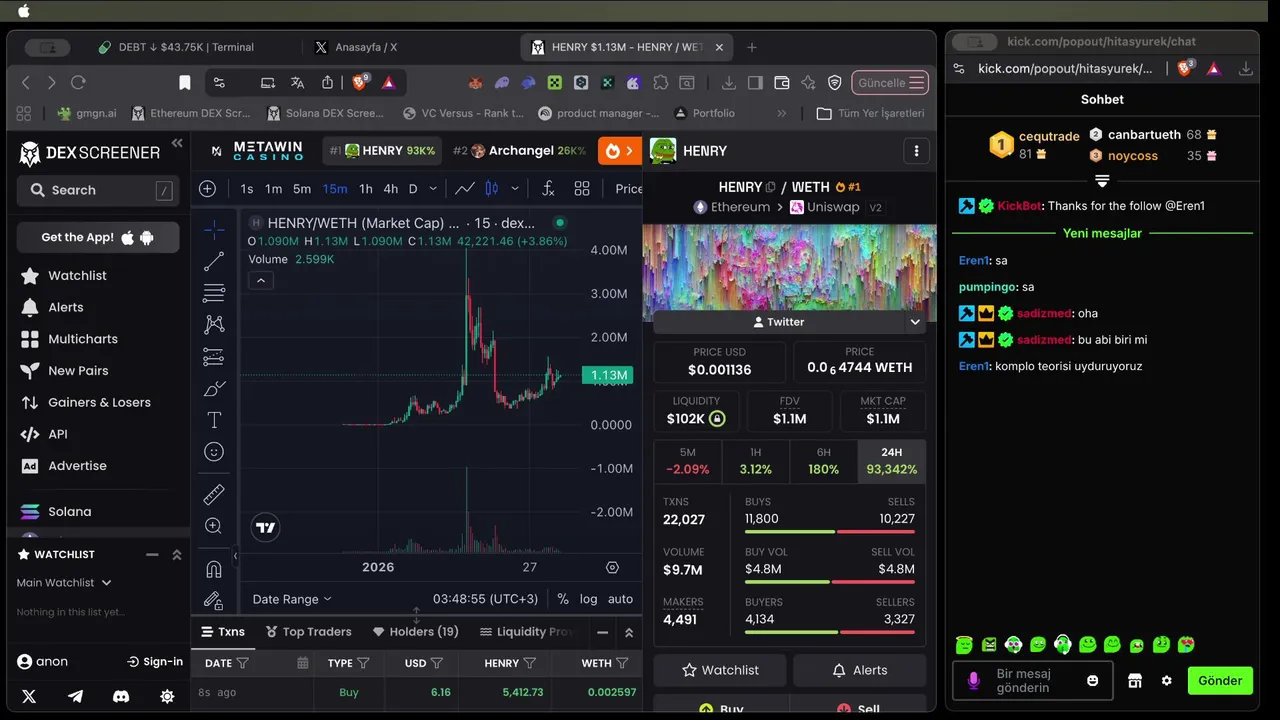The height and width of the screenshot is (720, 1280).
Task: Filter transactions by HENRY amount column
Action: tap(530, 663)
